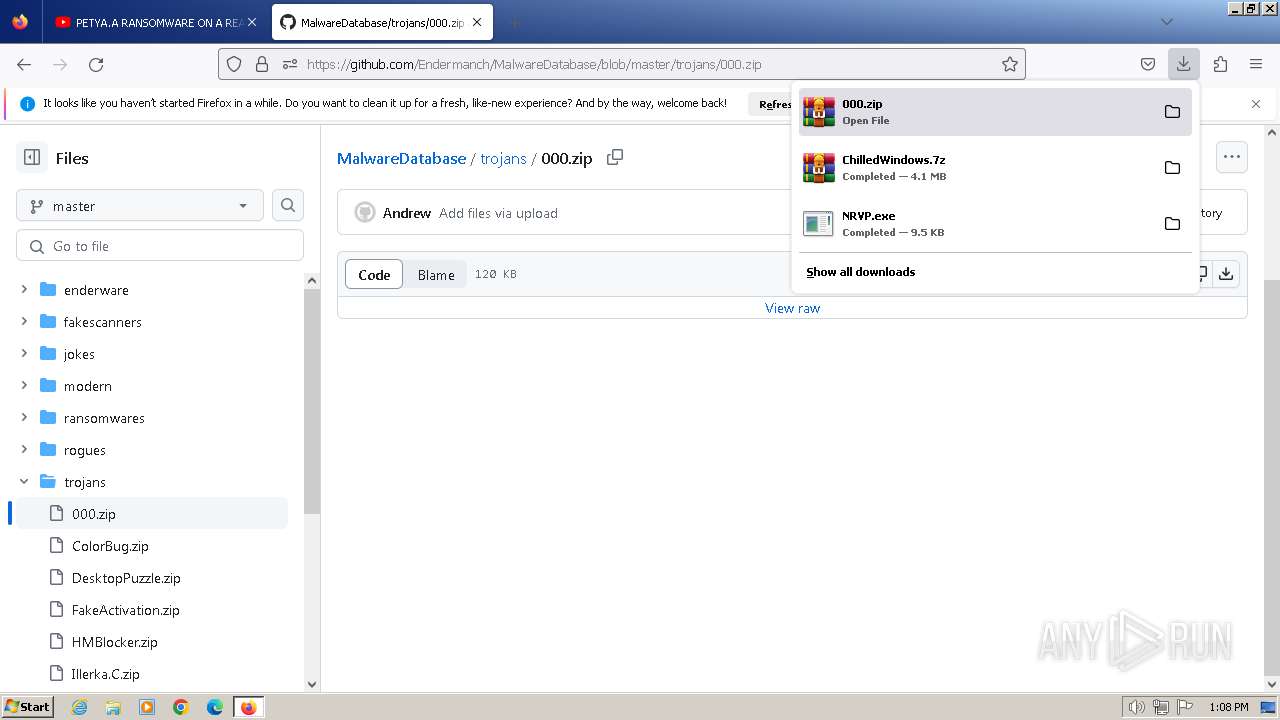Bookmark this page with star icon
1280x720 pixels.
click(1010, 64)
